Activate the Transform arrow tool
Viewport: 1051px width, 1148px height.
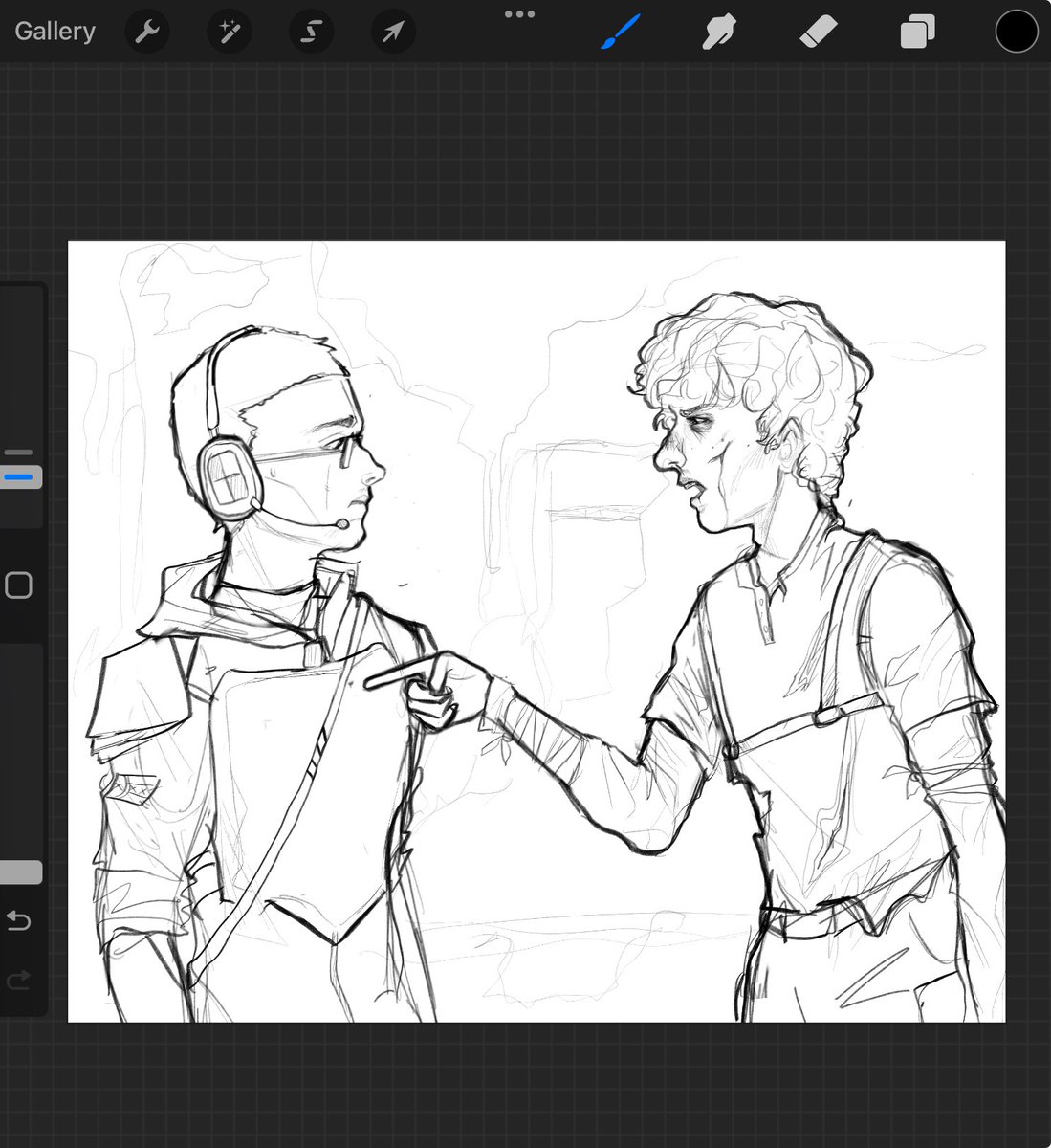pyautogui.click(x=394, y=33)
